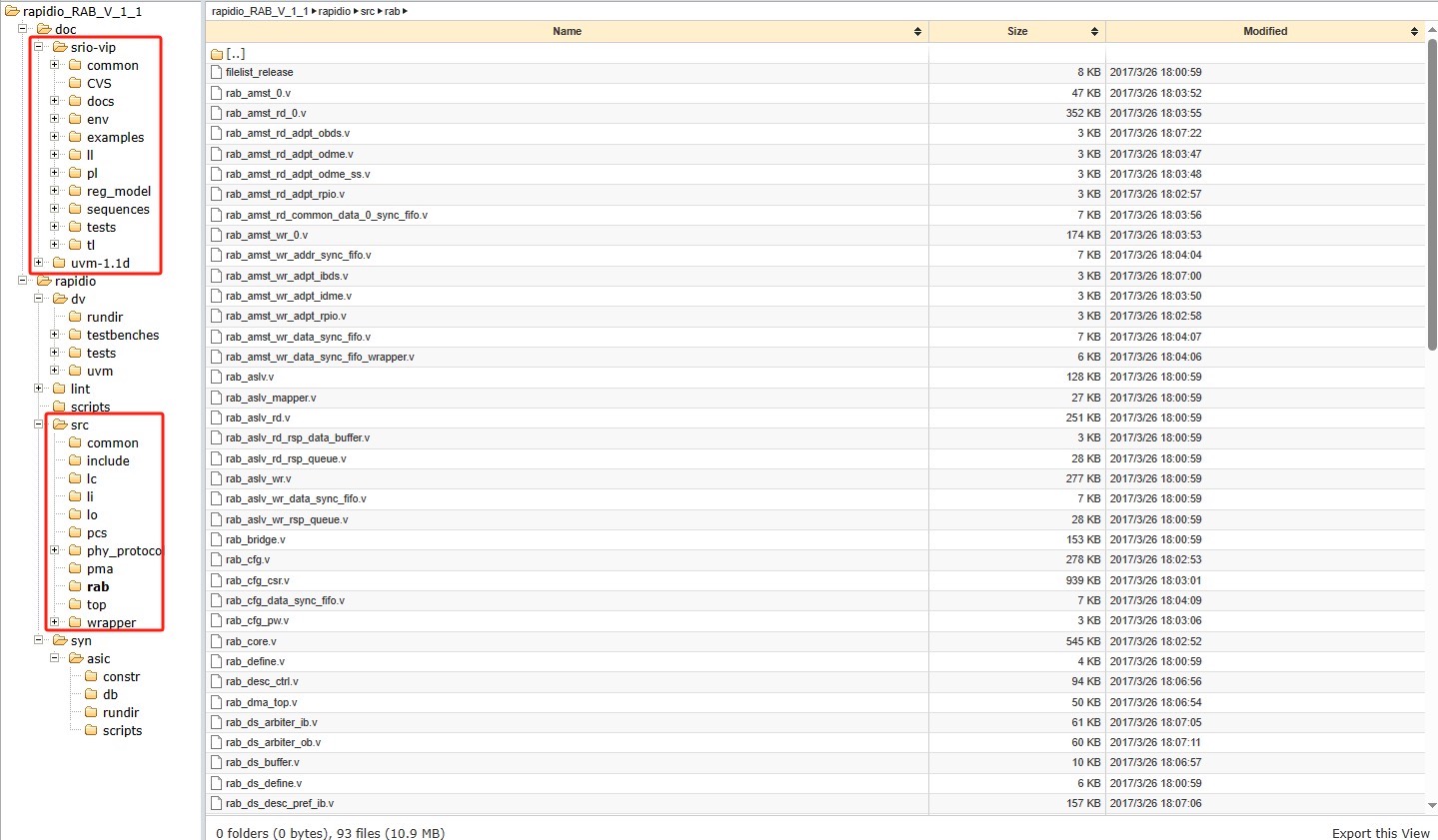Image resolution: width=1438 pixels, height=840 pixels.
Task: Select the pcs folder icon
Action: click(75, 532)
